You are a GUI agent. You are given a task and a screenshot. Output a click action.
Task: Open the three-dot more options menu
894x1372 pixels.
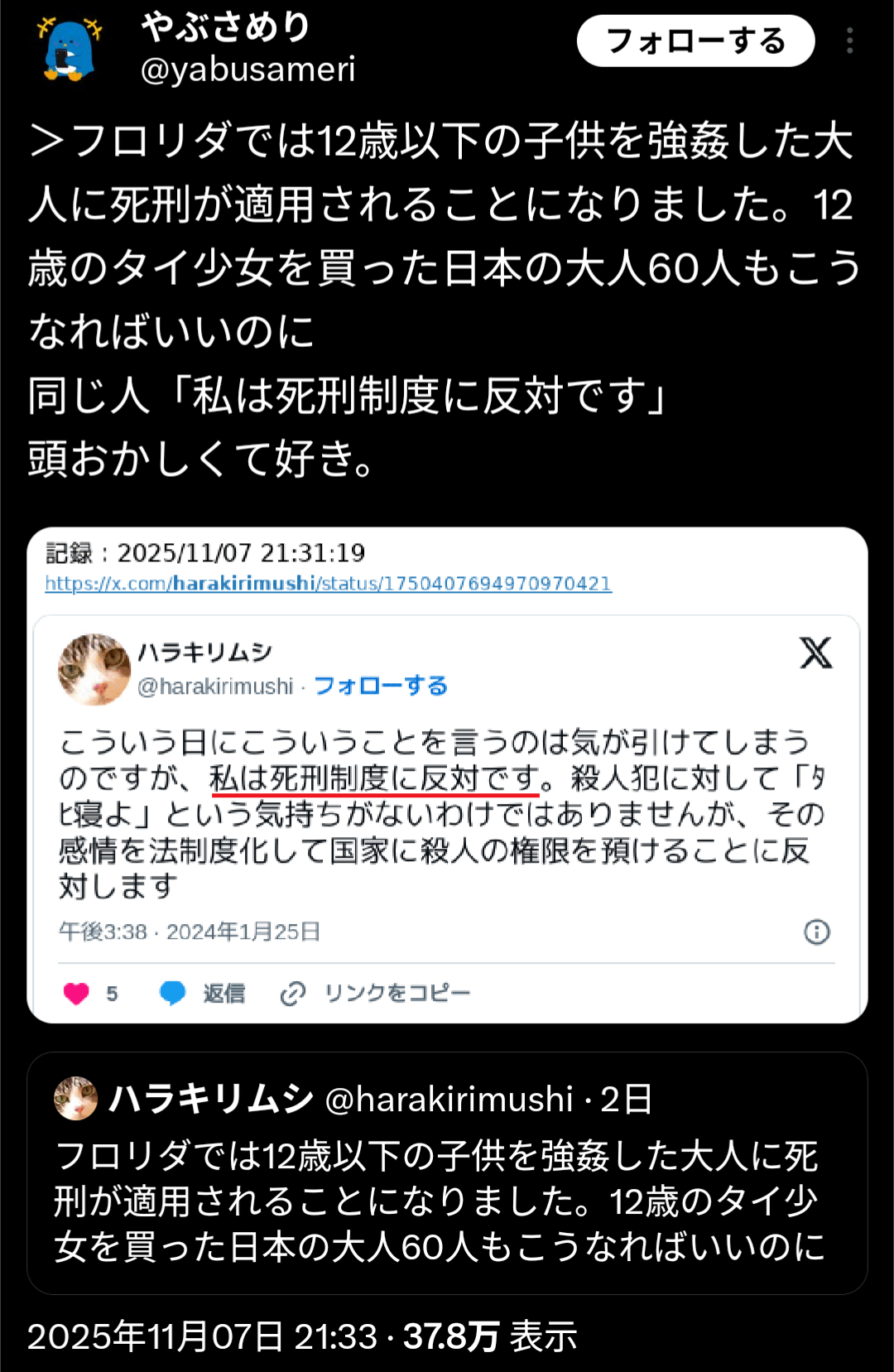(x=849, y=41)
